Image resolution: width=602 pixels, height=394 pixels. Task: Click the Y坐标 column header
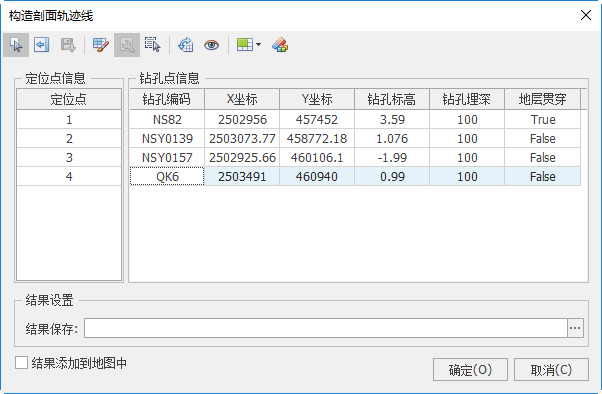point(317,99)
